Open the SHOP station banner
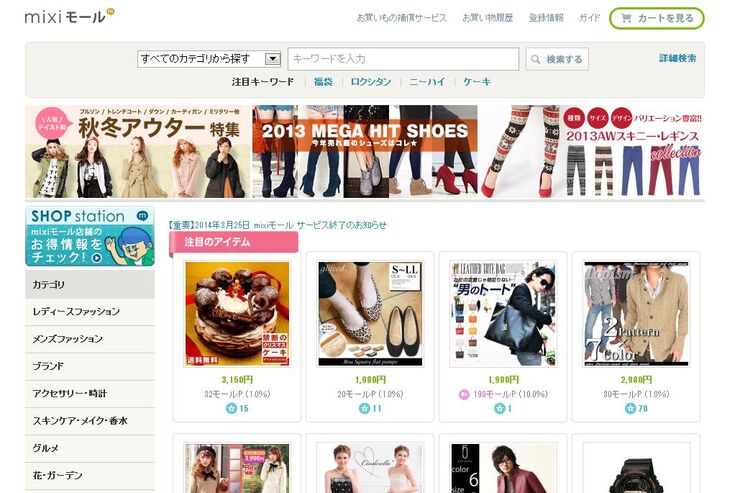Viewport: 740px width, 493px height. pyautogui.click(x=90, y=236)
